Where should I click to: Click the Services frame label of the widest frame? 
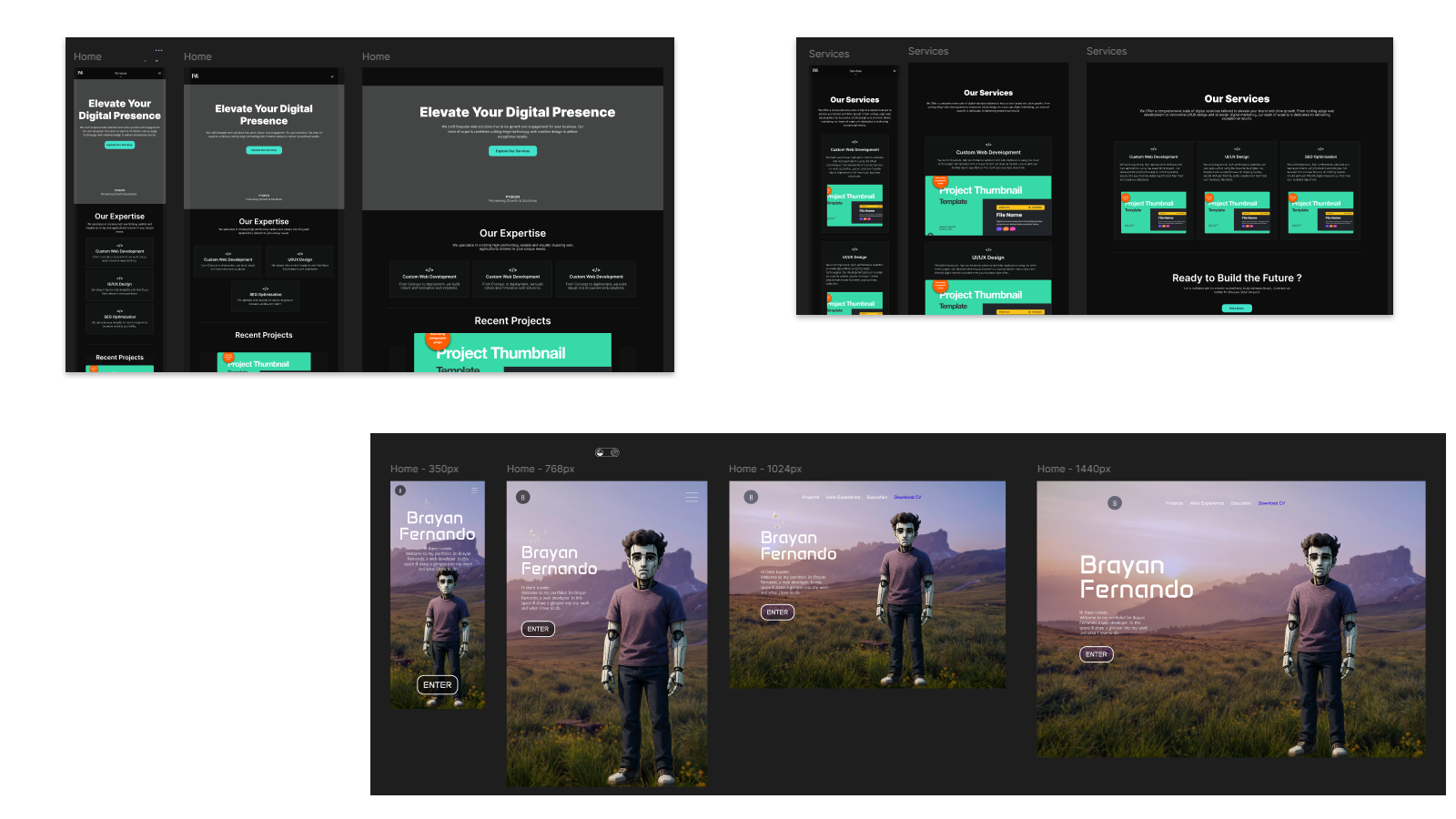pos(1106,52)
